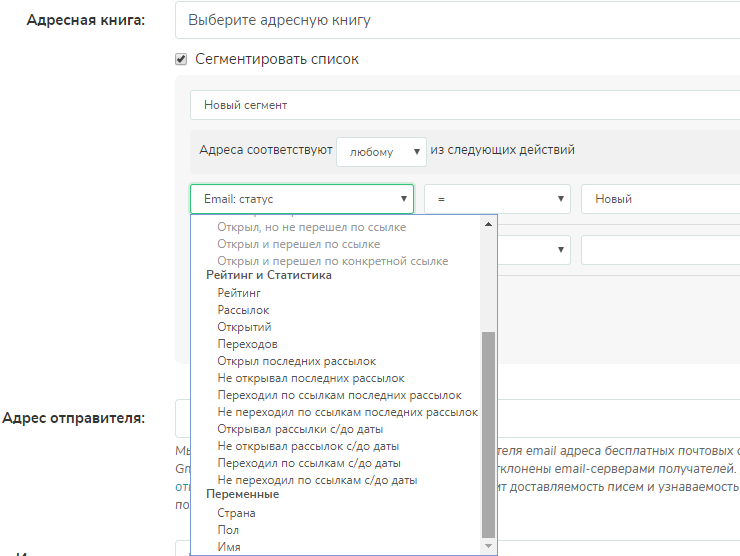The width and height of the screenshot is (740, 556).
Task: Uncheck the Сегментировать список checkbox
Action: [x=181, y=59]
